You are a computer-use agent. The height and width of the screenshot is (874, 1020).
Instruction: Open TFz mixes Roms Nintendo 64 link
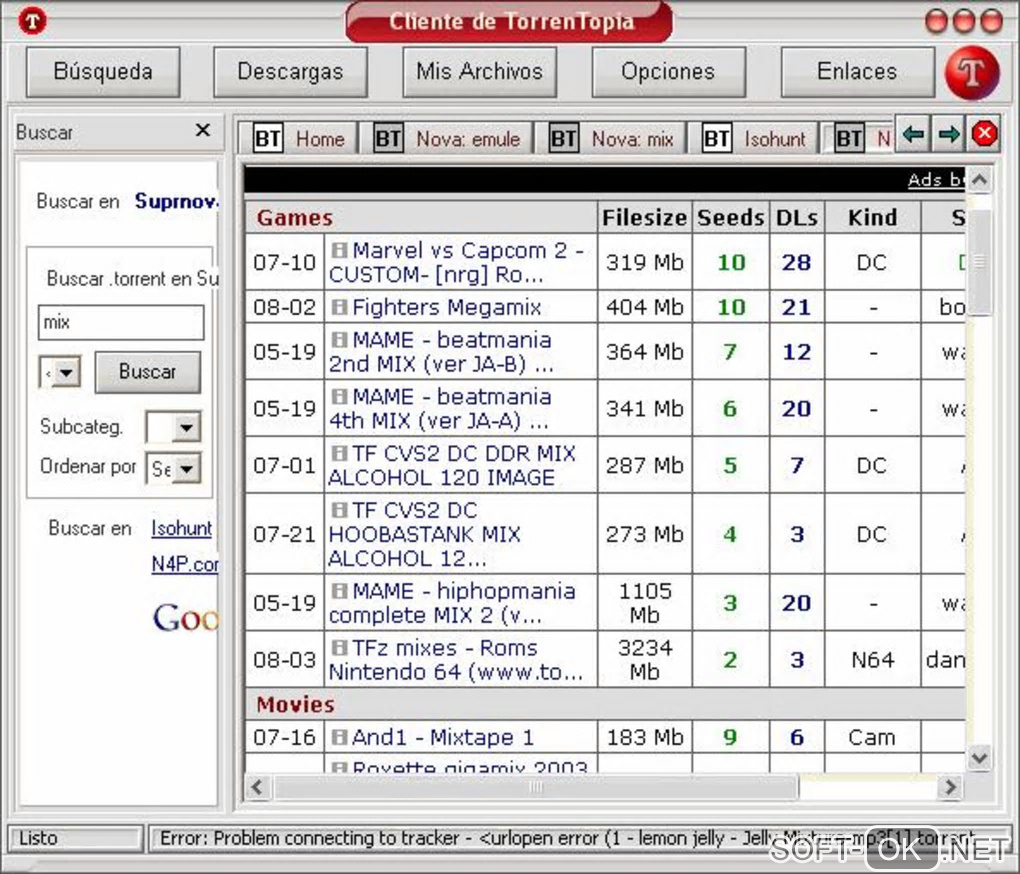click(x=456, y=659)
